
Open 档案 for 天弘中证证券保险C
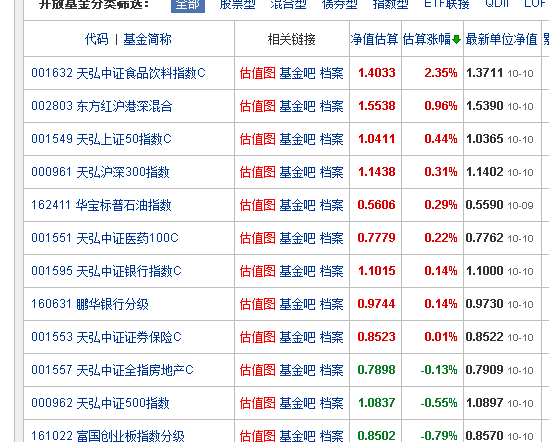coord(332,337)
